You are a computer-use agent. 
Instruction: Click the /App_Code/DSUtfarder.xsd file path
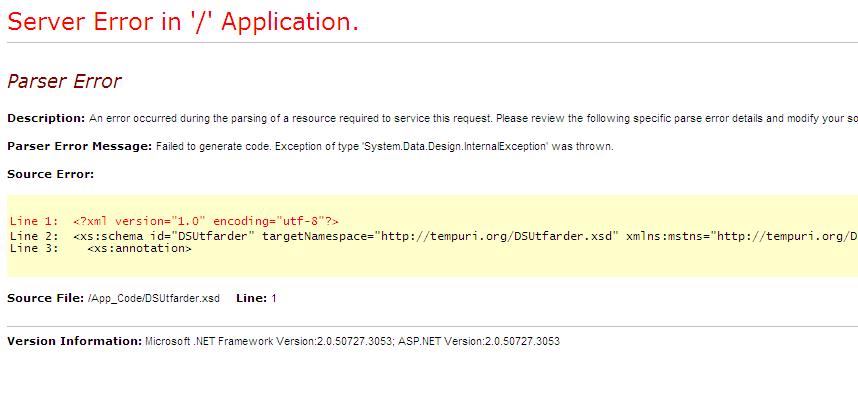click(x=154, y=299)
